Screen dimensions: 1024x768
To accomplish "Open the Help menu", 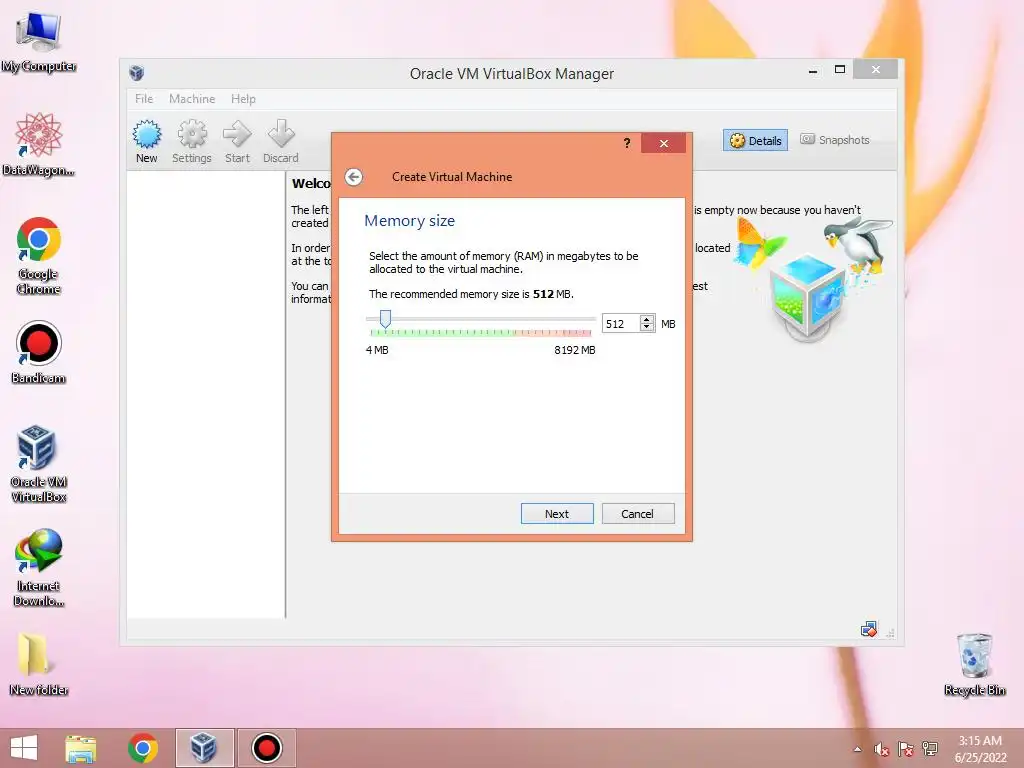I will click(x=243, y=99).
